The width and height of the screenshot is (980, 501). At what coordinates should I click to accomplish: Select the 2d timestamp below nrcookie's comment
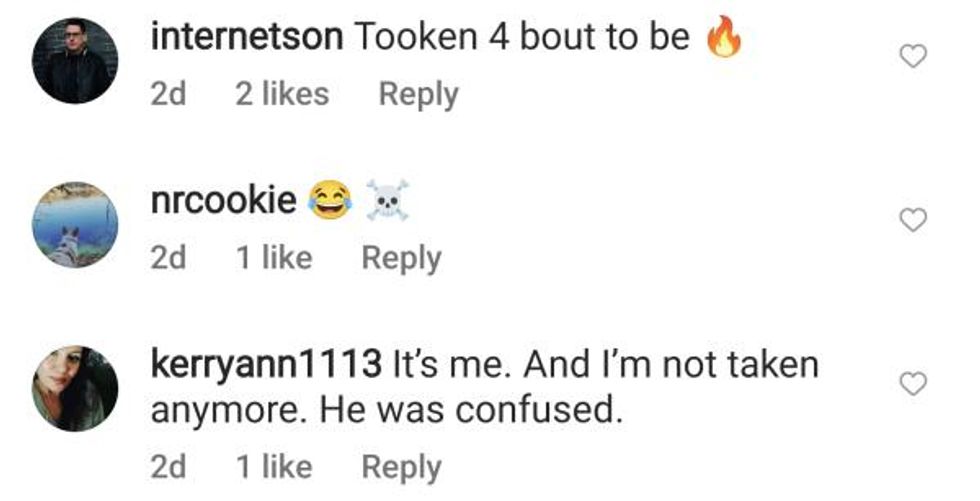(x=168, y=258)
